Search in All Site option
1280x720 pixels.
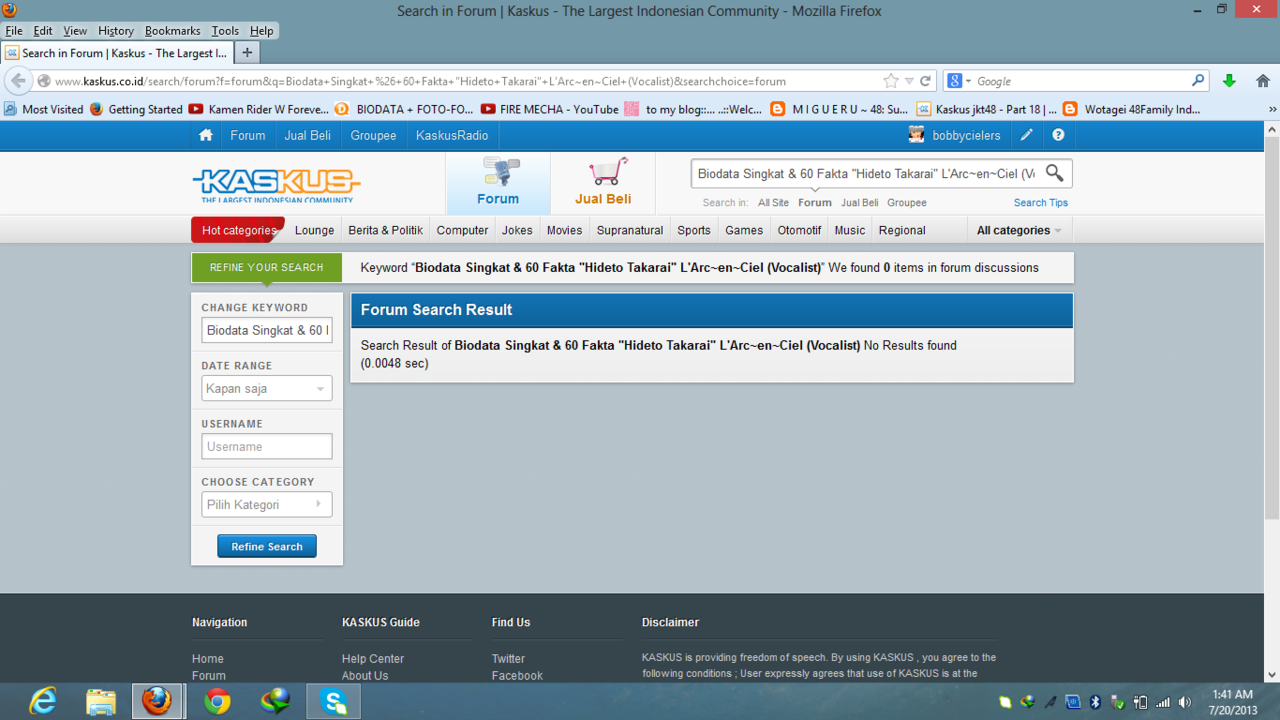click(773, 203)
